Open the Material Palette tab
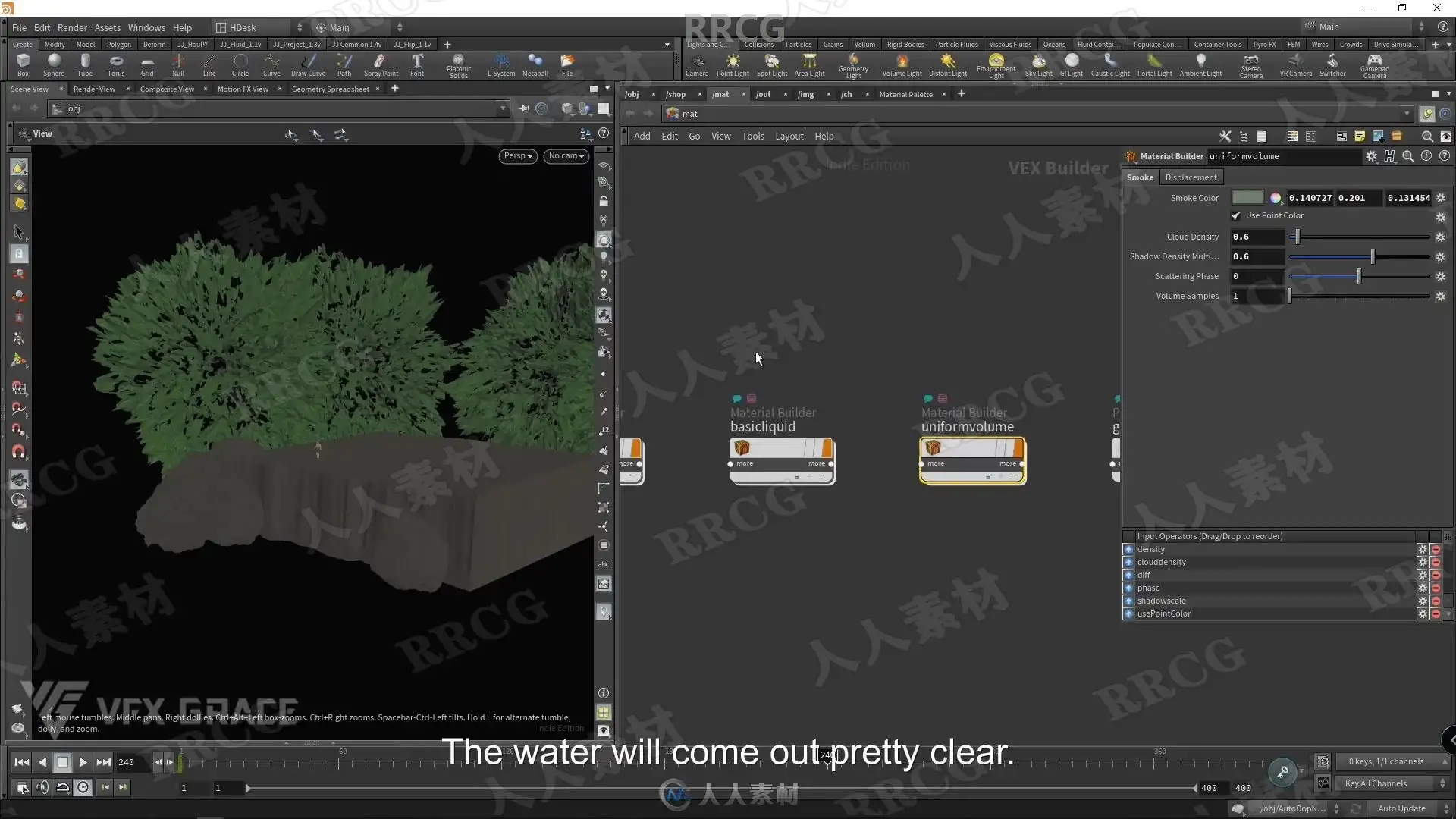This screenshot has height=819, width=1456. pos(906,94)
